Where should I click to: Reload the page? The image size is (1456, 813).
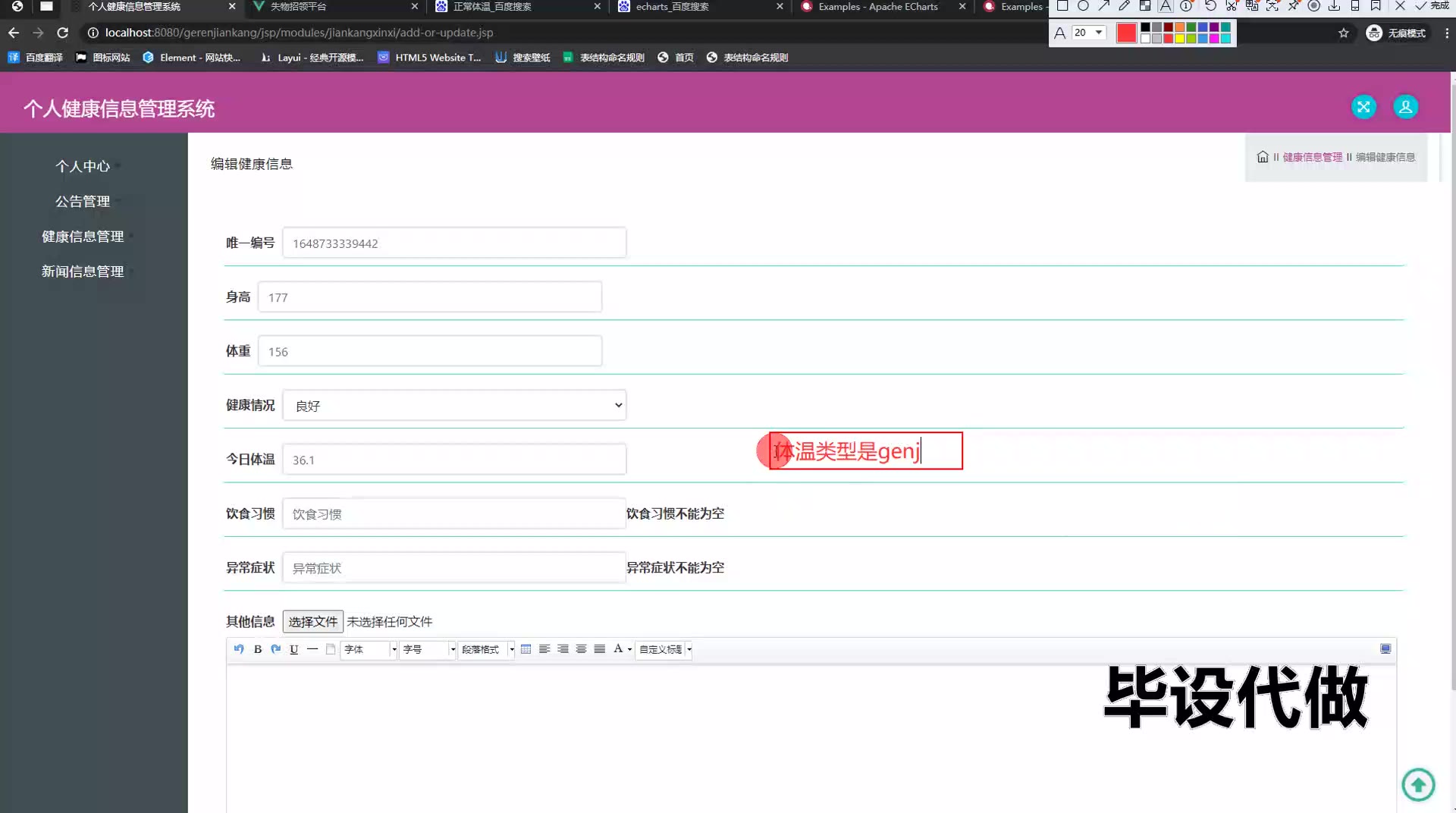[63, 33]
